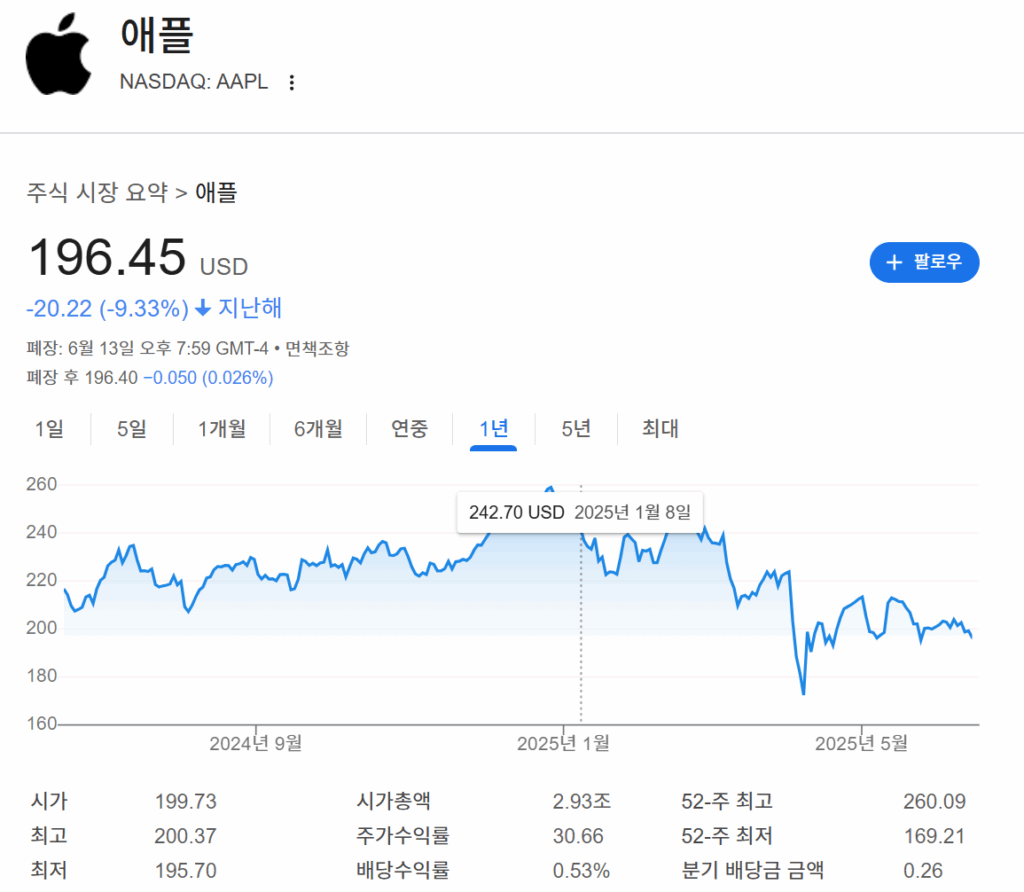The width and height of the screenshot is (1024, 892).
Task: Click the 배당수익률 label
Action: click(403, 870)
